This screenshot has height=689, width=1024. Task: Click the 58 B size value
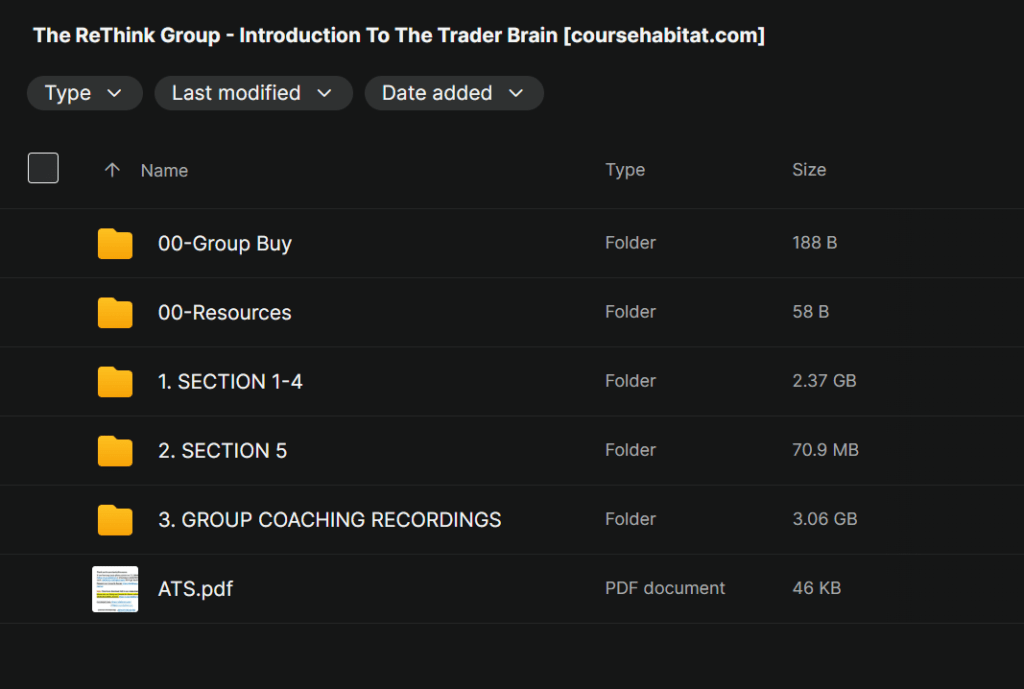[x=810, y=312]
